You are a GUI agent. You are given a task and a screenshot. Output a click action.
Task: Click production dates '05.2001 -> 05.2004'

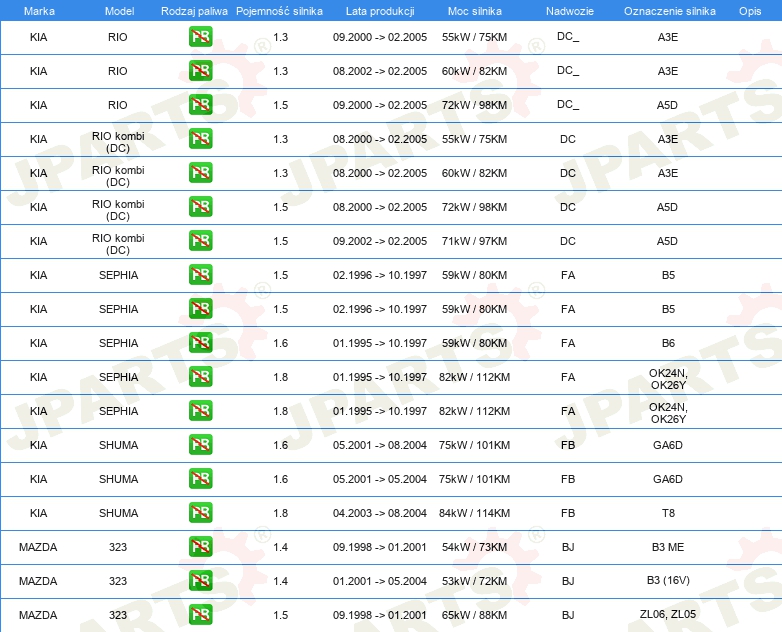pos(380,479)
